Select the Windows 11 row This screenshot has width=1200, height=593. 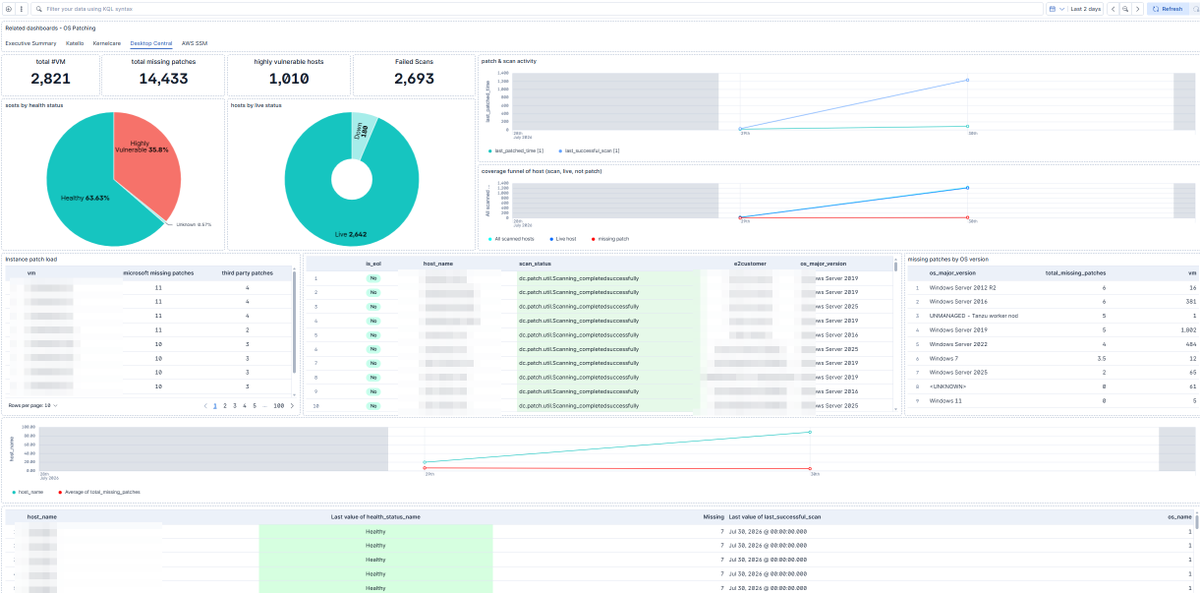(x=1052, y=400)
